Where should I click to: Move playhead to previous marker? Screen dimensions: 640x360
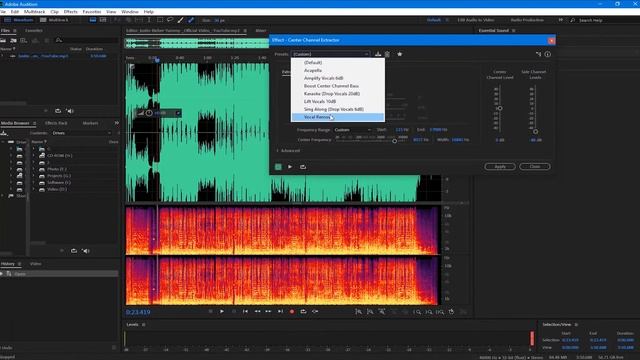point(245,311)
